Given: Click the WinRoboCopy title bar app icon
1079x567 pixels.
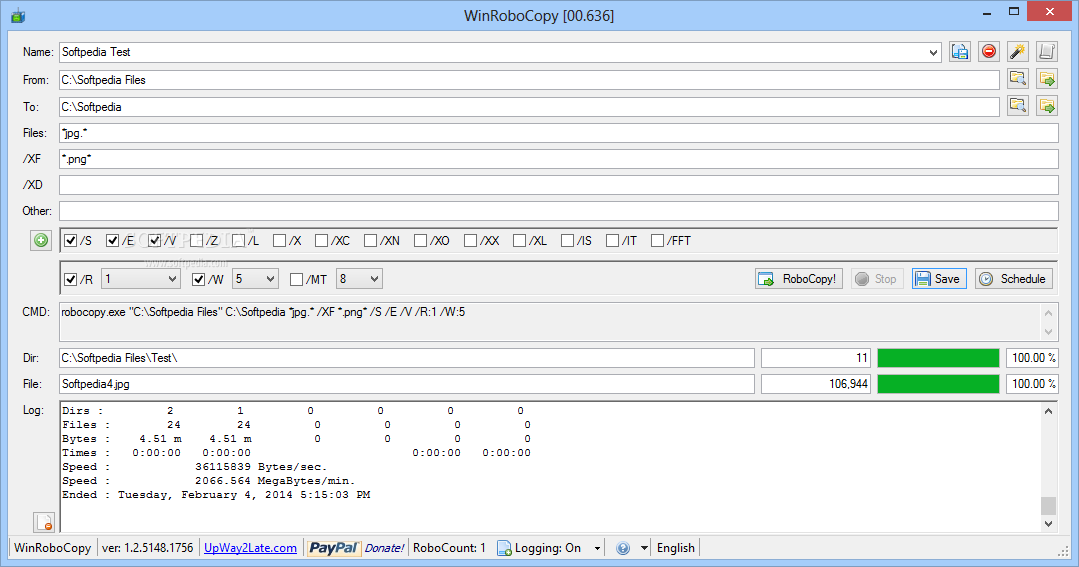Looking at the screenshot, I should (18, 15).
